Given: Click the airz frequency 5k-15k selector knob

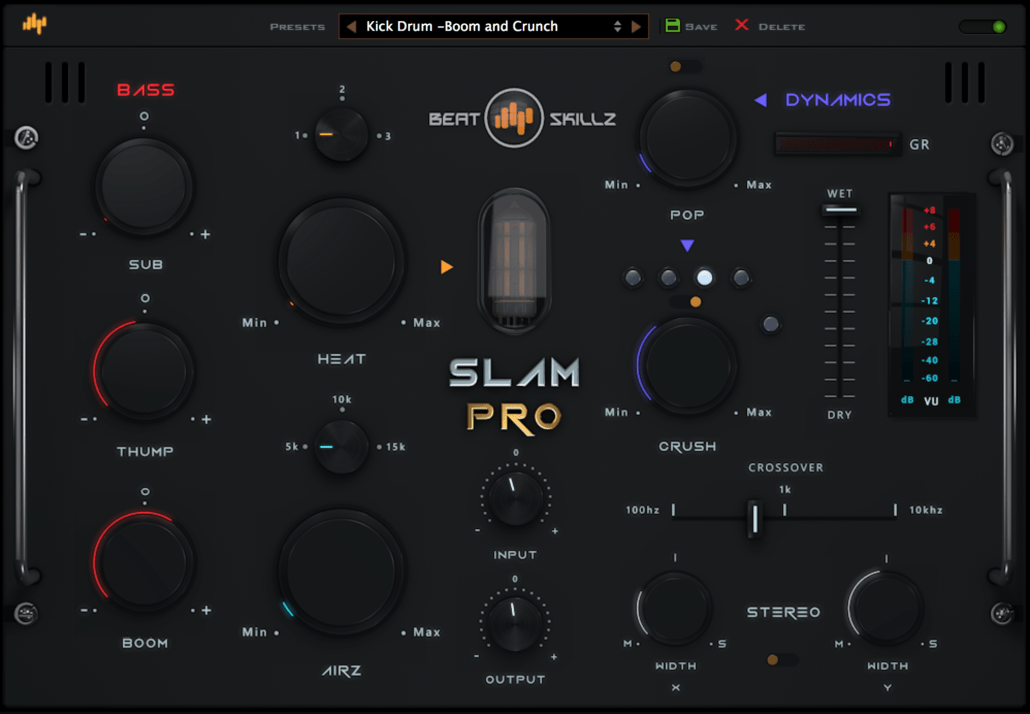Looking at the screenshot, I should click(342, 447).
